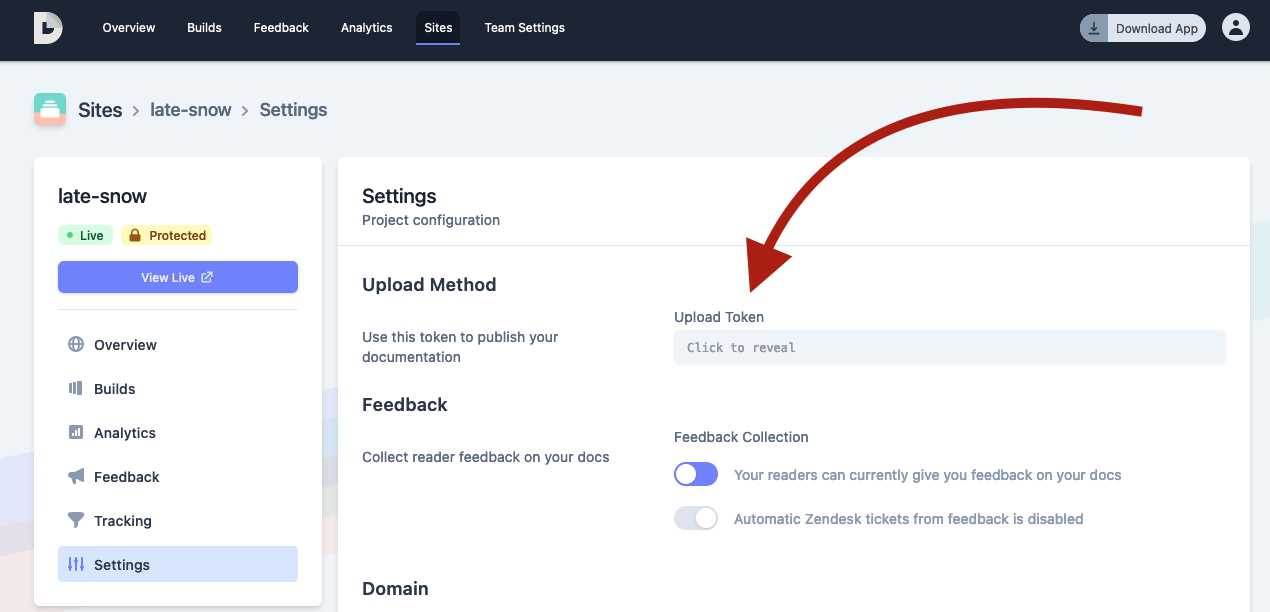Disable Feedback Collection for your docs
Viewport: 1270px width, 612px height.
pyautogui.click(x=696, y=474)
